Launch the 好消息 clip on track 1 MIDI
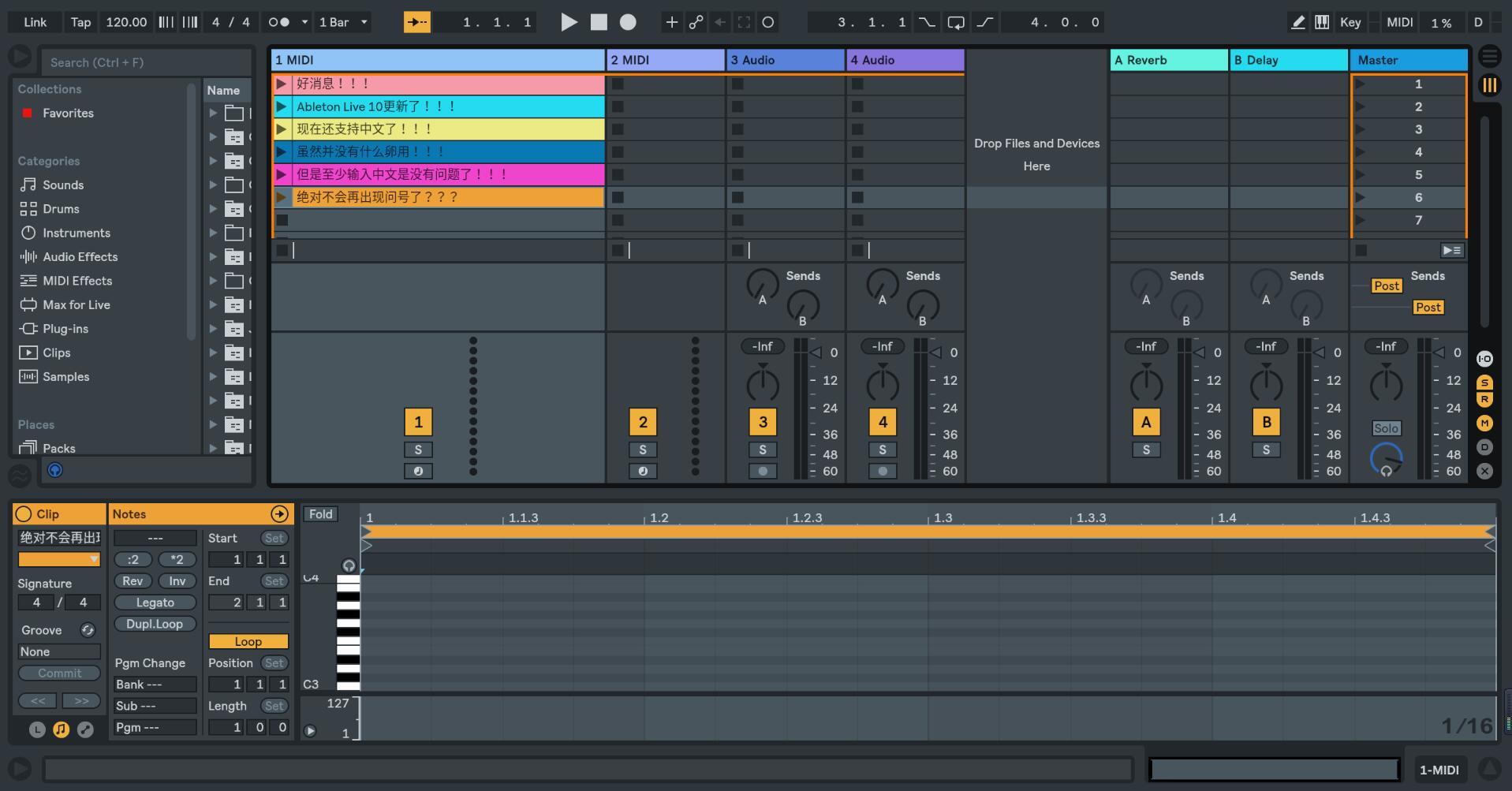The image size is (1512, 791). [282, 84]
